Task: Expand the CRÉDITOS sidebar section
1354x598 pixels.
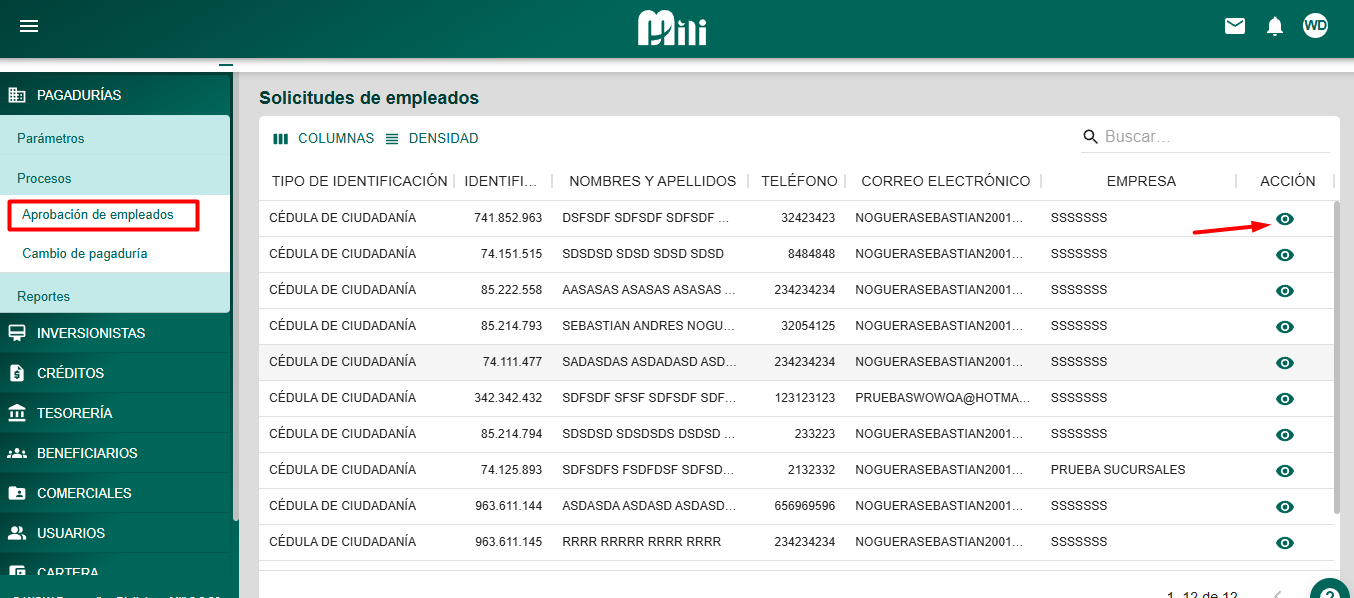Action: [x=70, y=373]
